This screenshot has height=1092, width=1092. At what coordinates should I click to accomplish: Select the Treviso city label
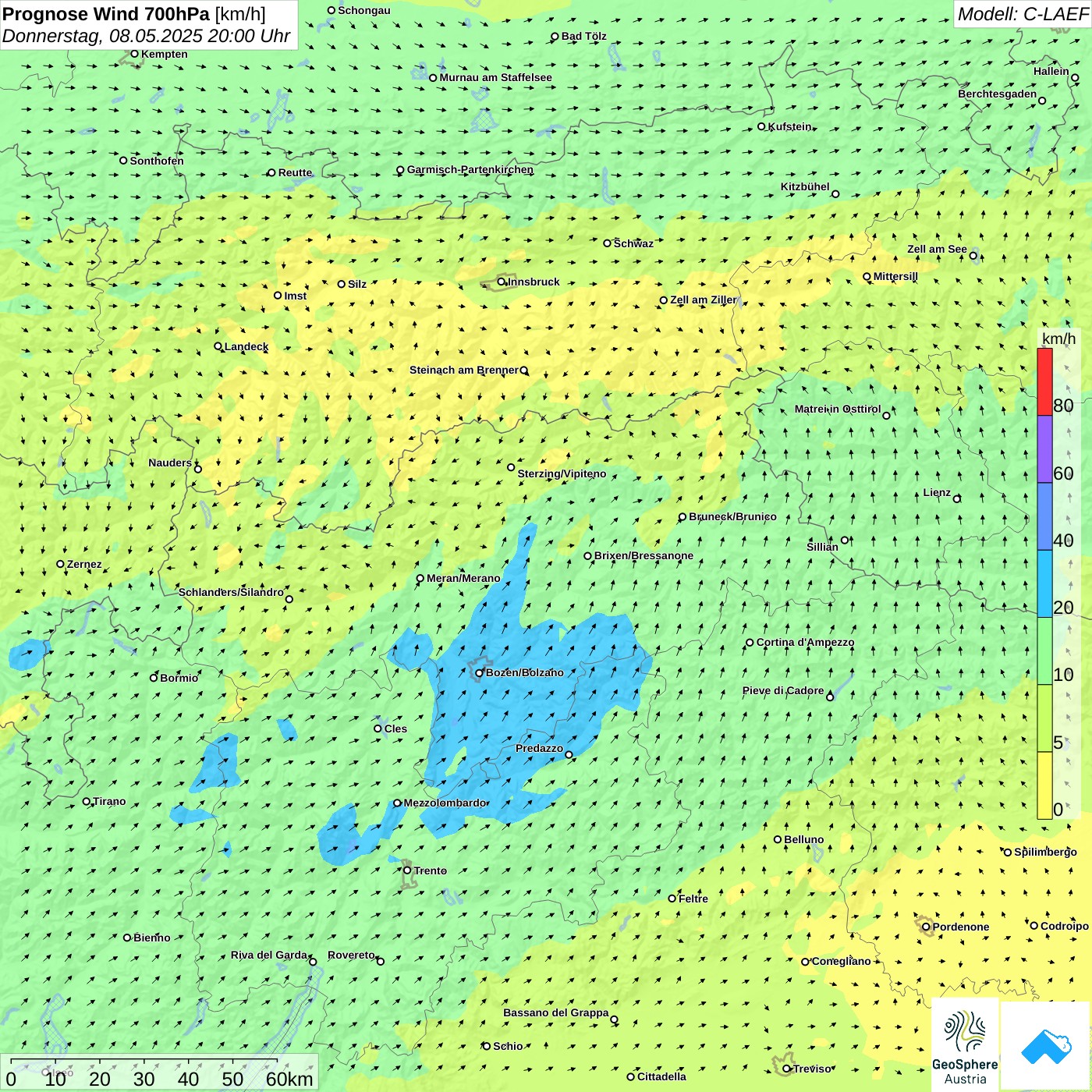click(x=812, y=1069)
